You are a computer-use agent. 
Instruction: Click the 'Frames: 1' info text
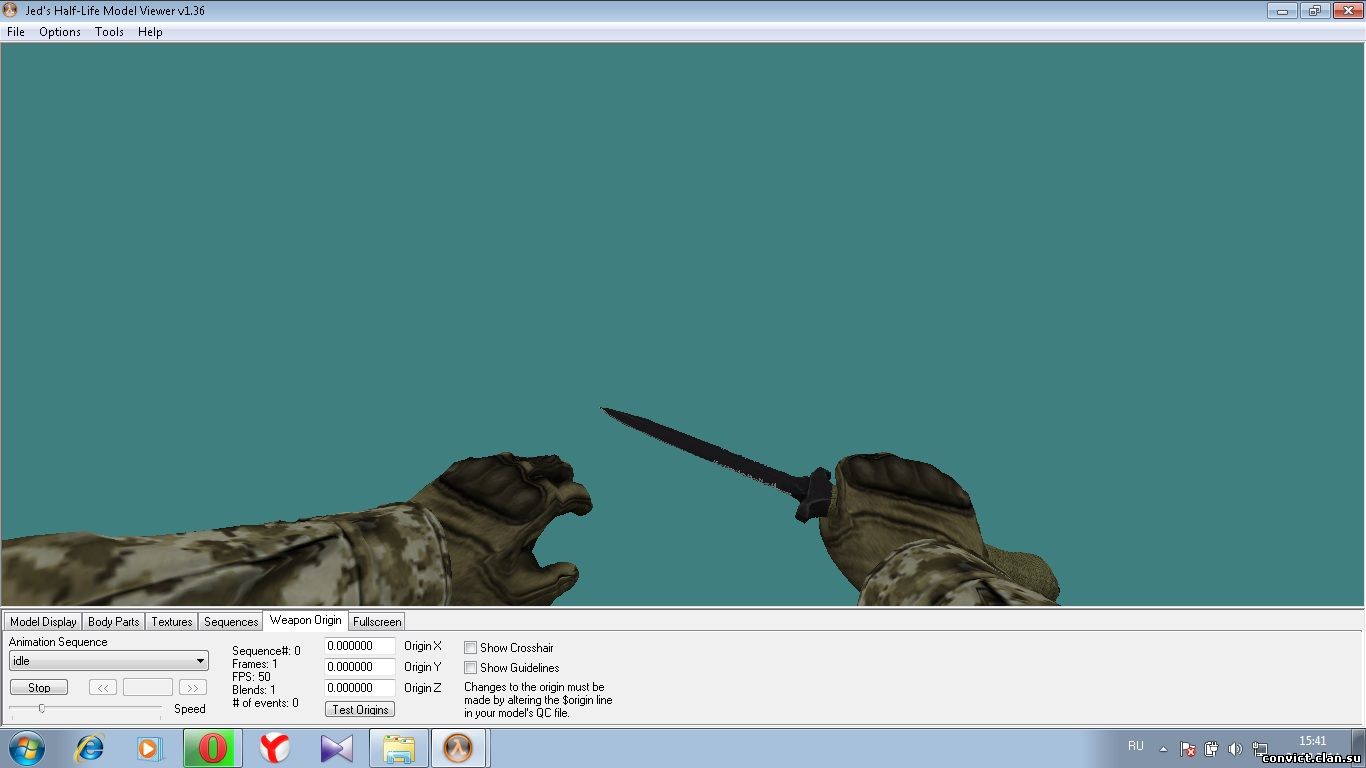tap(255, 664)
